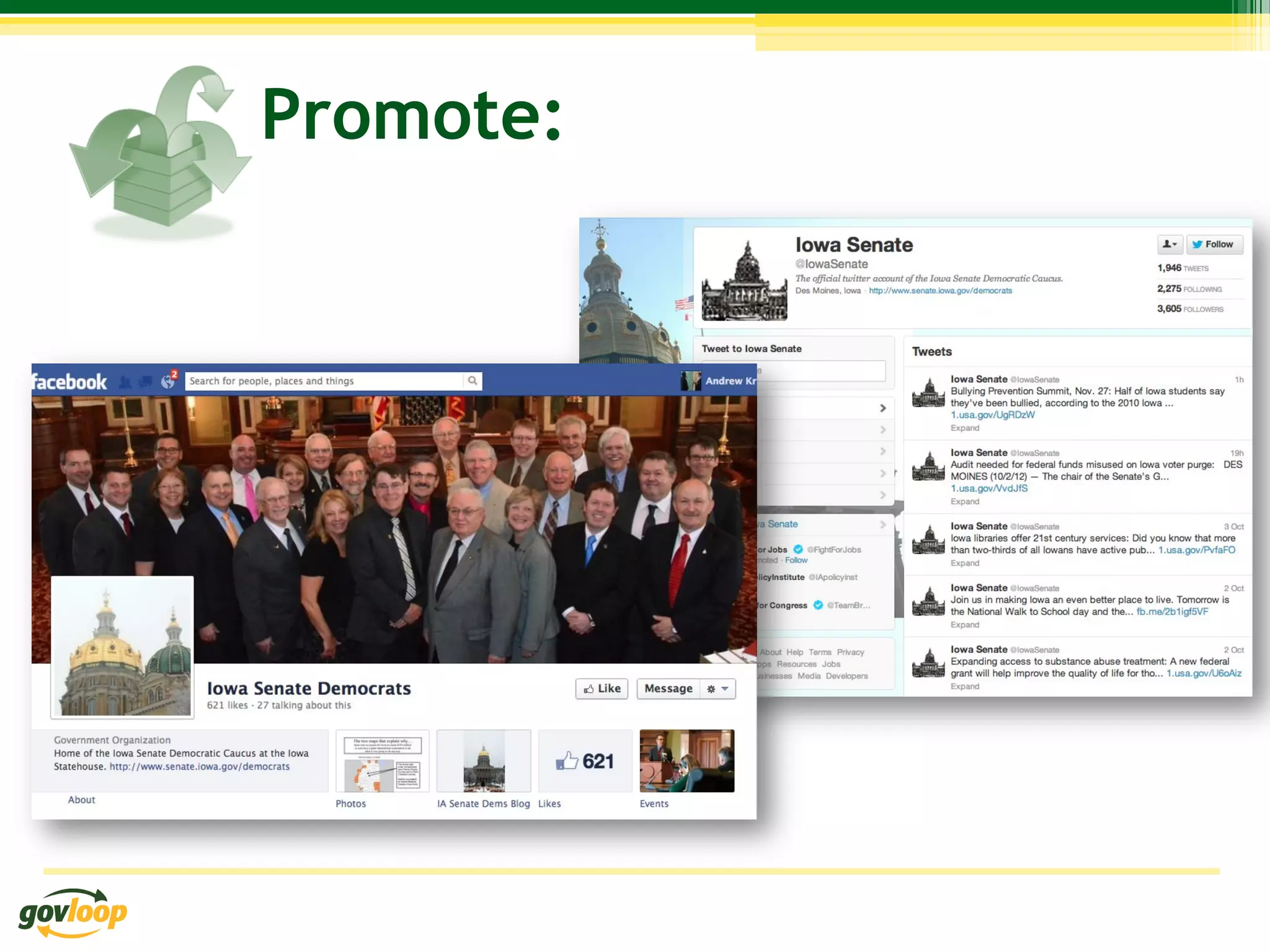Viewport: 1270px width, 952px height.
Task: Select the Events label
Action: tap(654, 804)
